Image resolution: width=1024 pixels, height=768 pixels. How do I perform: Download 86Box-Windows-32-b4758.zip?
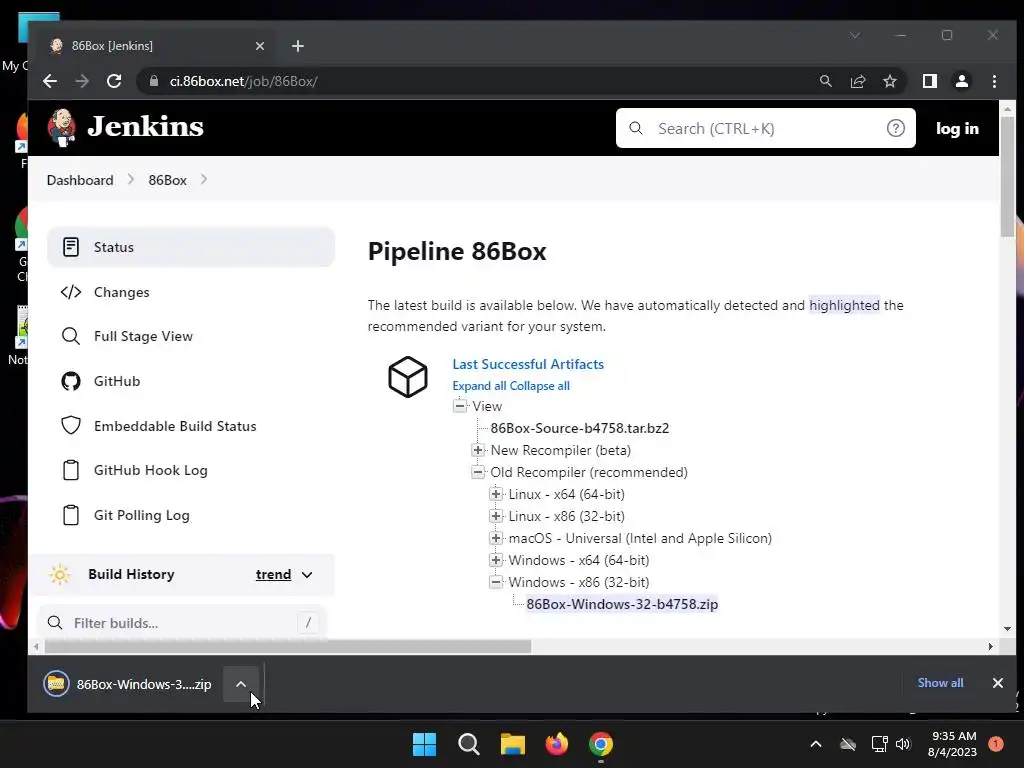(622, 604)
